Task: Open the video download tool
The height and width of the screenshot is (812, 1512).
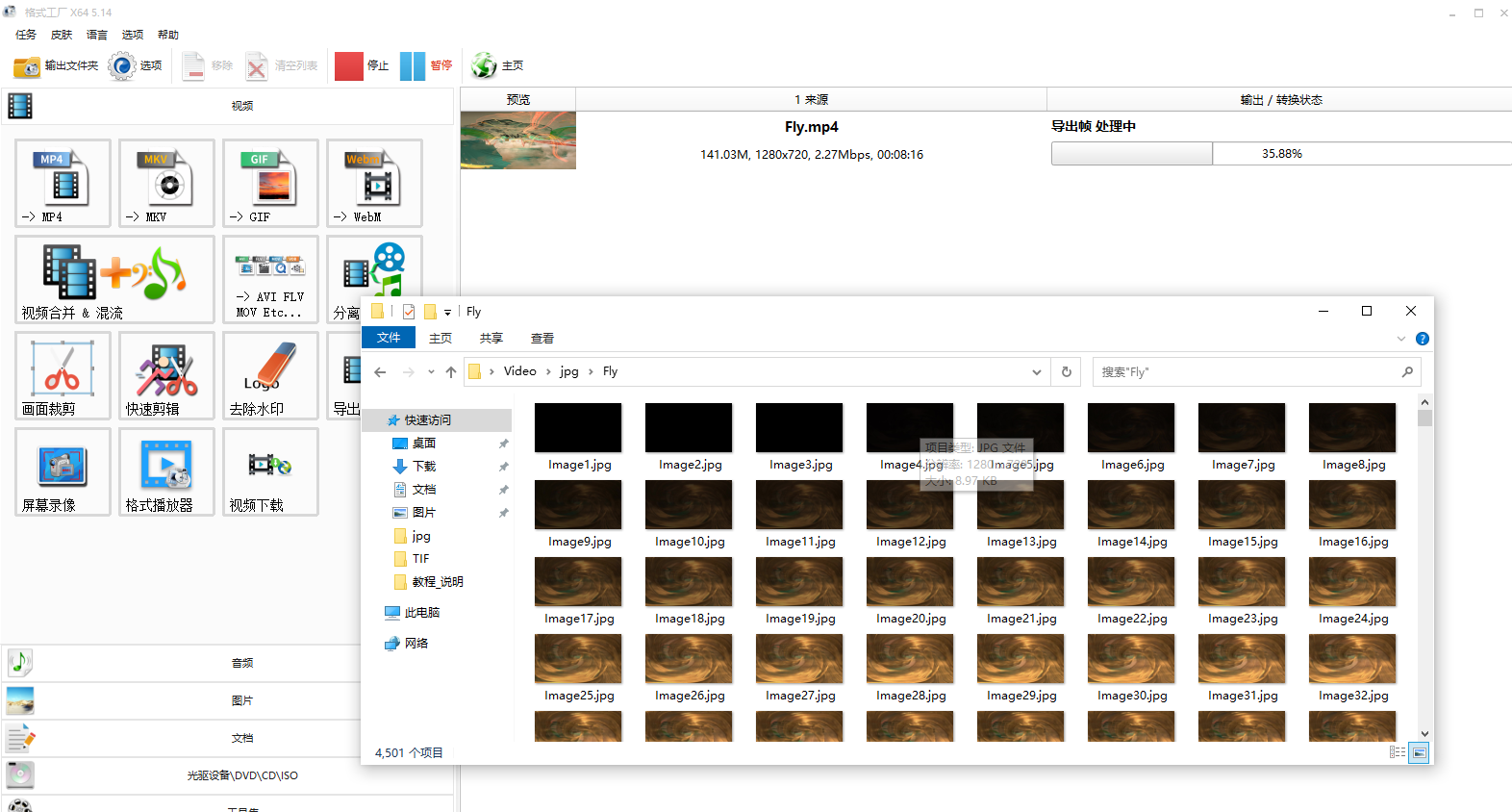Action: (270, 471)
